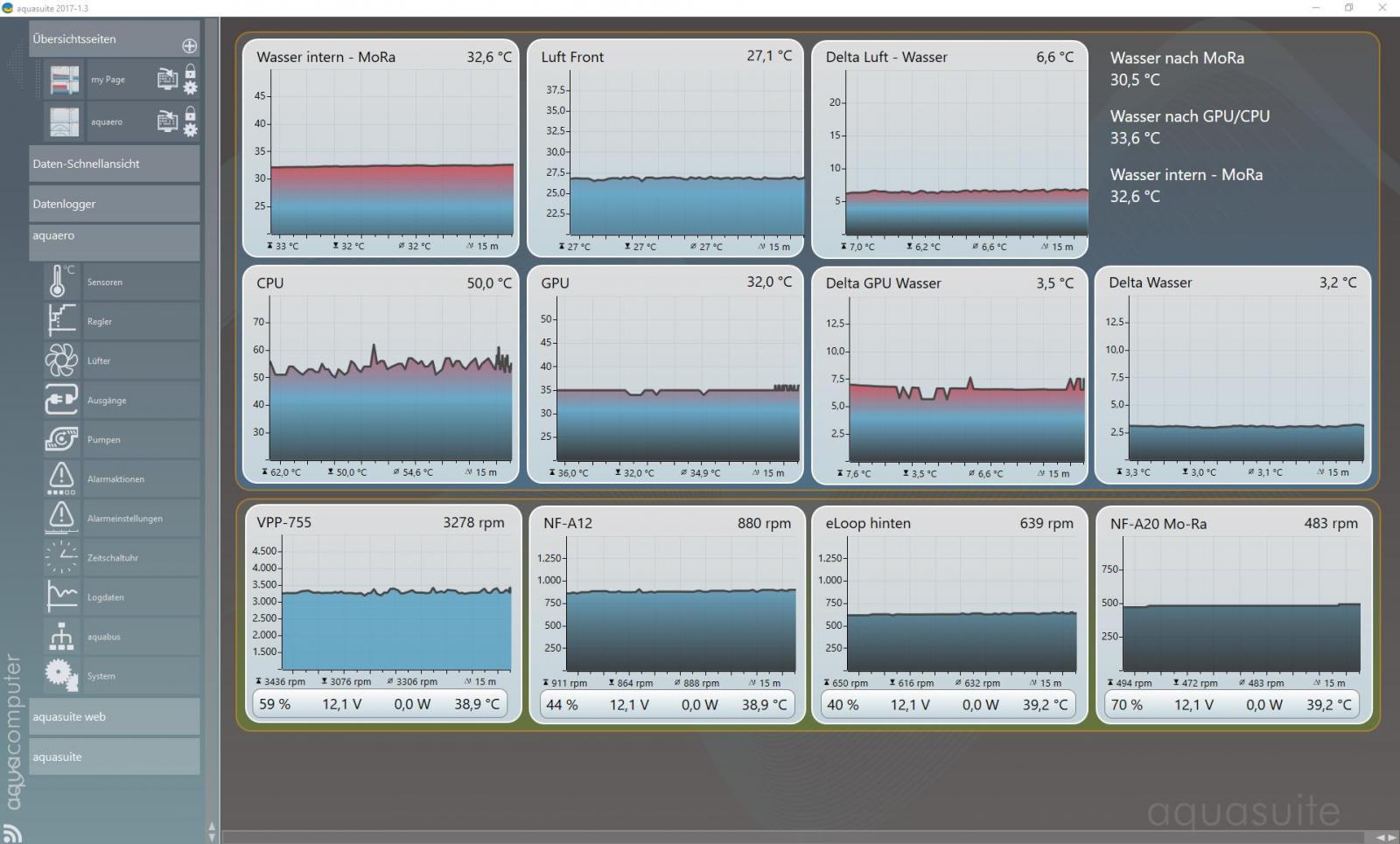Add a new overview page with plus icon
This screenshot has width=1400, height=844.
[x=189, y=45]
